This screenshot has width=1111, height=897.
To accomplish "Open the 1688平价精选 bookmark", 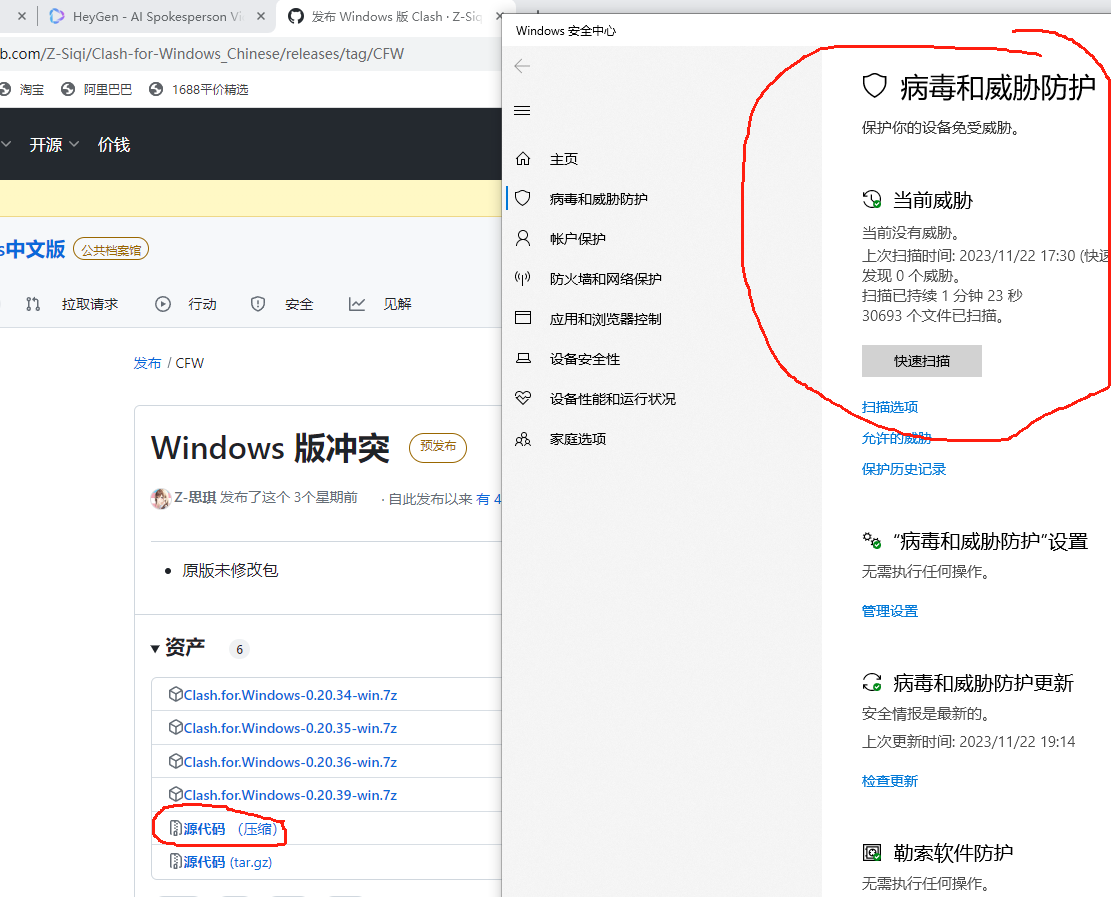I will (x=199, y=89).
